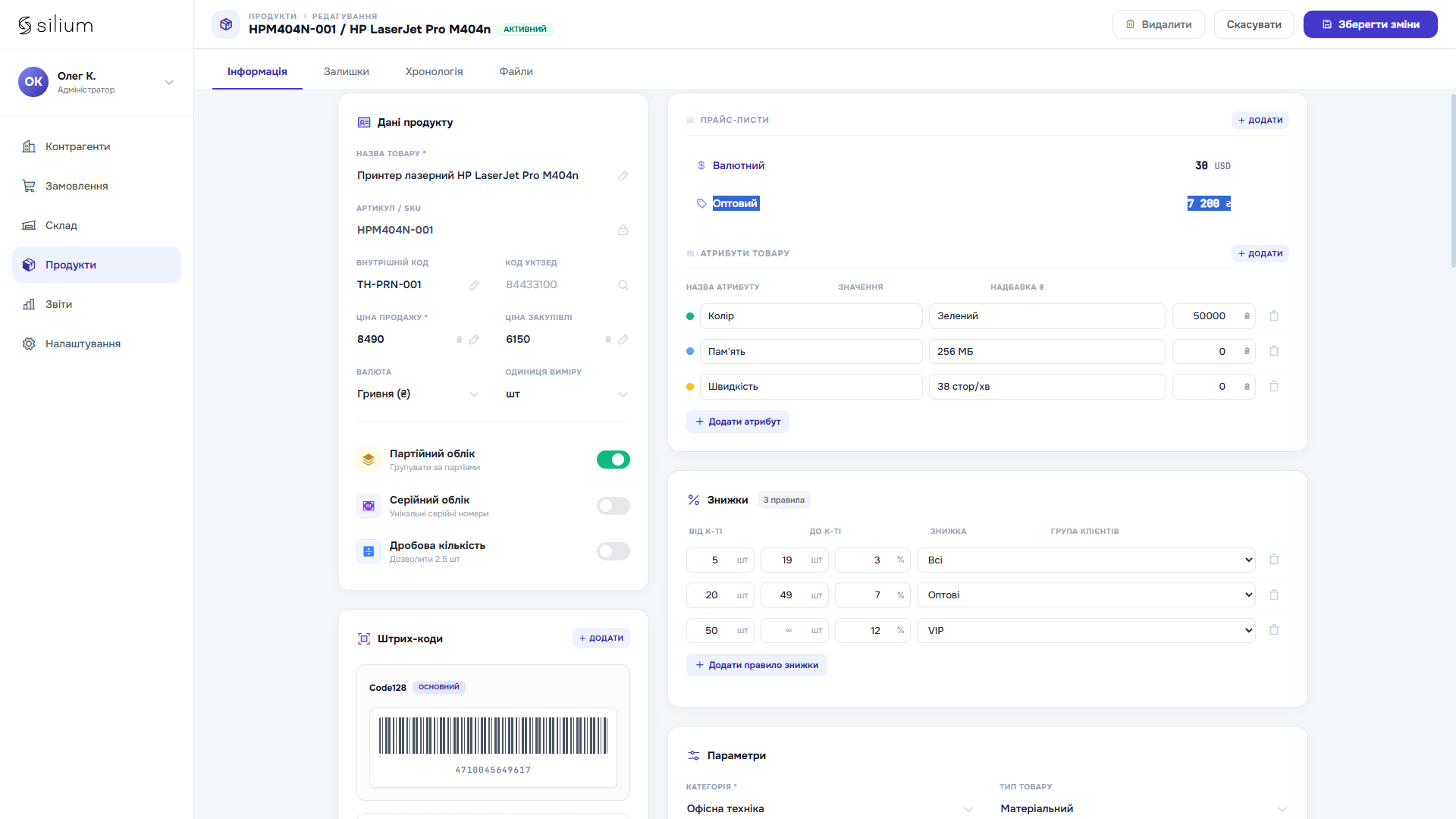Click the Зберегти зміни button

pos(1370,24)
